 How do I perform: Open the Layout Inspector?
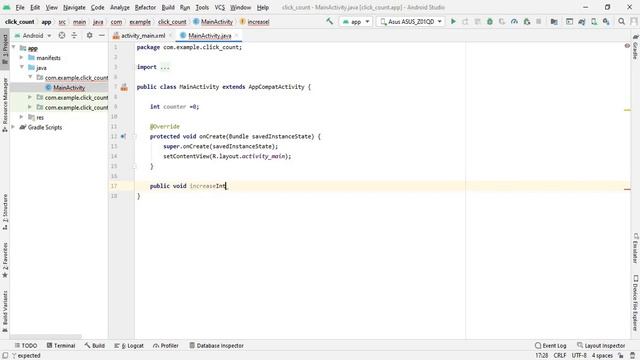[601, 346]
